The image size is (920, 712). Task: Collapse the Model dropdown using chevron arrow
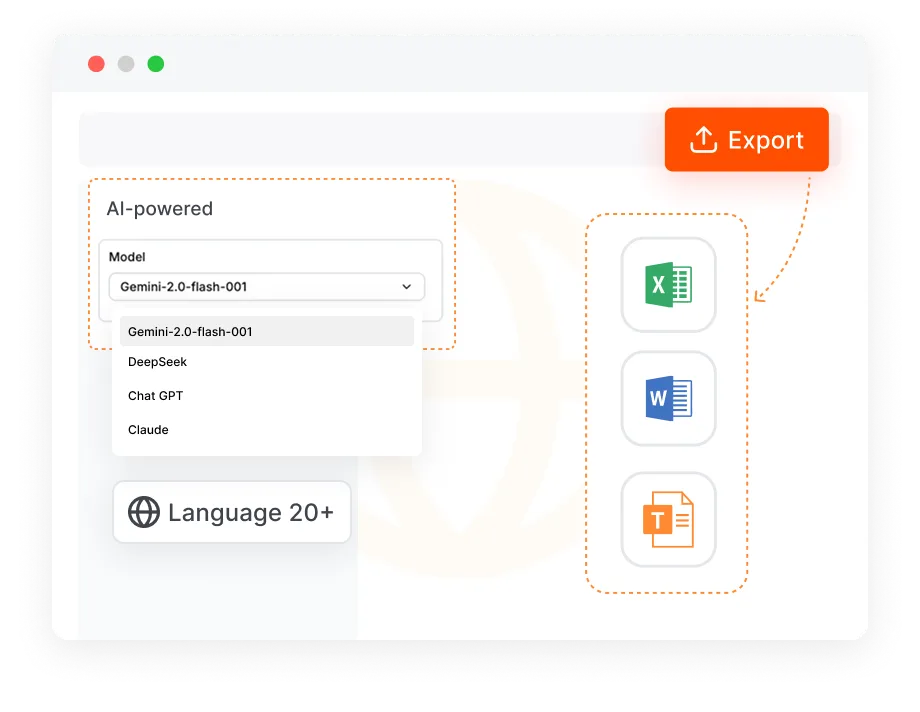(406, 286)
